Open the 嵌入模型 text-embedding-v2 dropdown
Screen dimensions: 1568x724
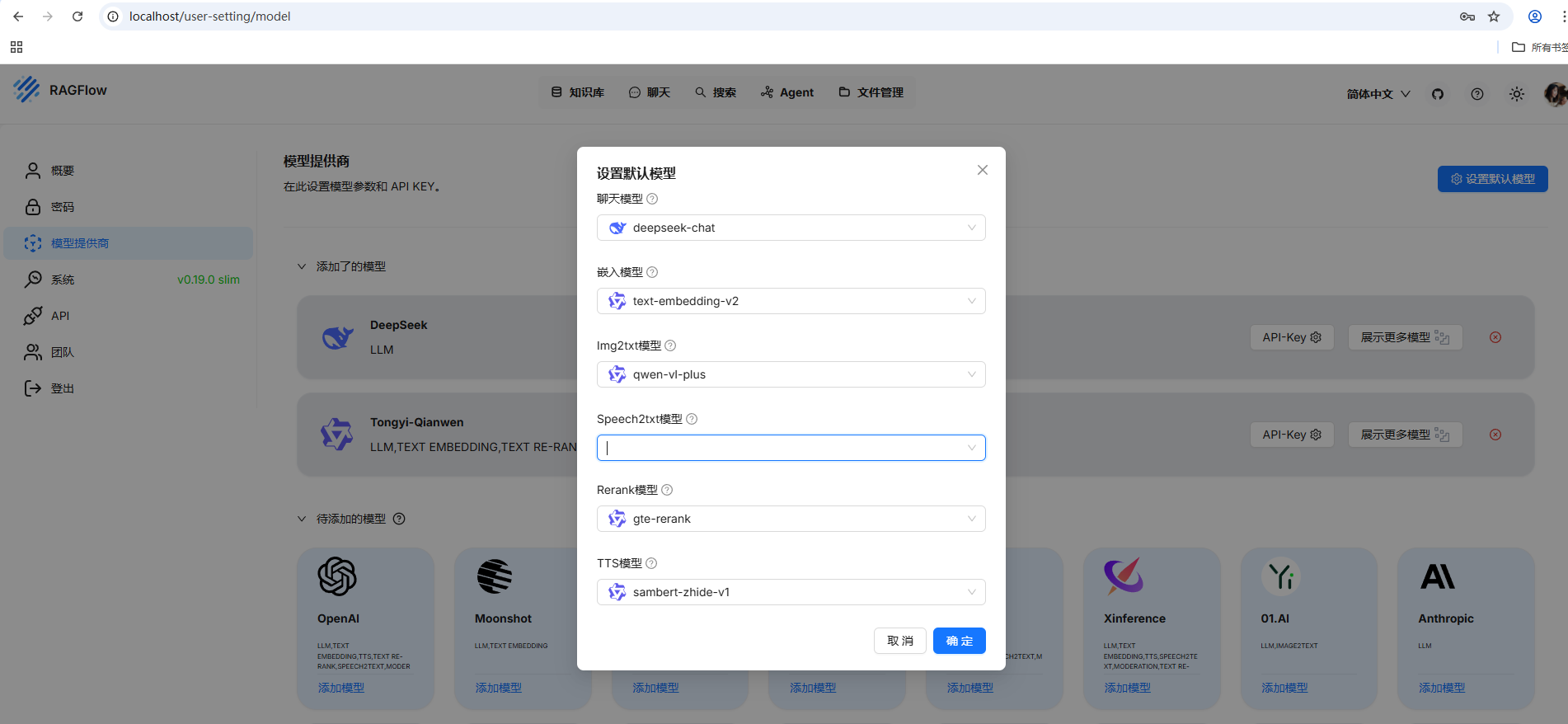(x=791, y=301)
